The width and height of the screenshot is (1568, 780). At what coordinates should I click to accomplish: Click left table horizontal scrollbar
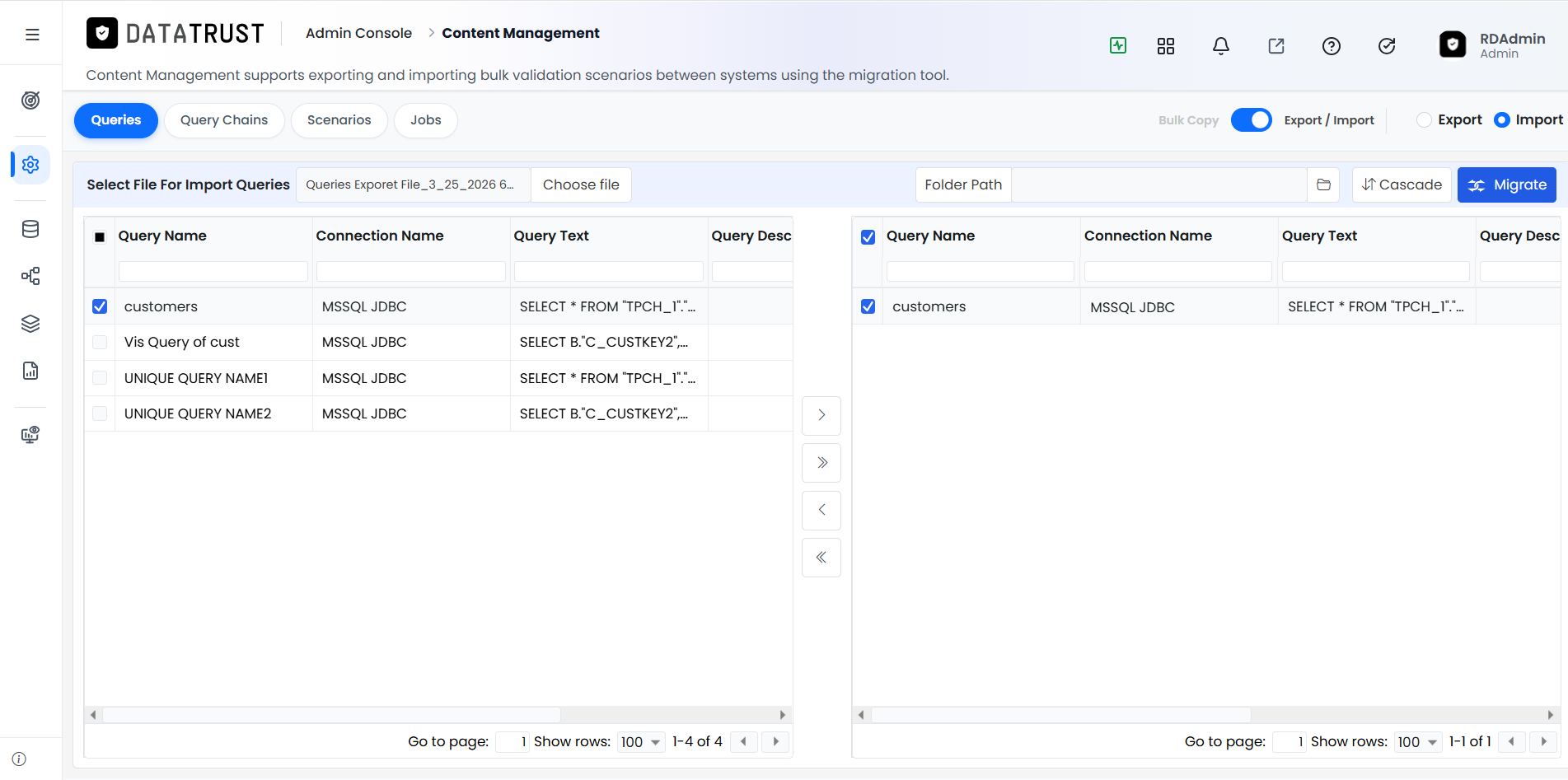click(x=331, y=715)
